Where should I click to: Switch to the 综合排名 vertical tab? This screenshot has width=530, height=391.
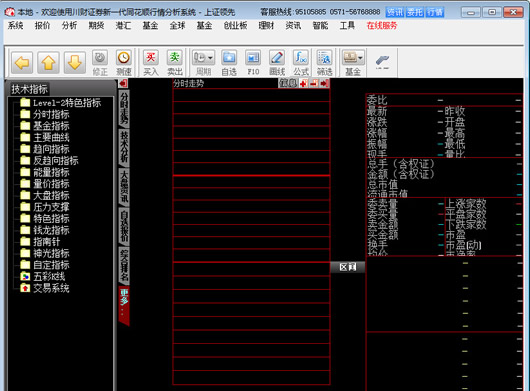[x=124, y=266]
